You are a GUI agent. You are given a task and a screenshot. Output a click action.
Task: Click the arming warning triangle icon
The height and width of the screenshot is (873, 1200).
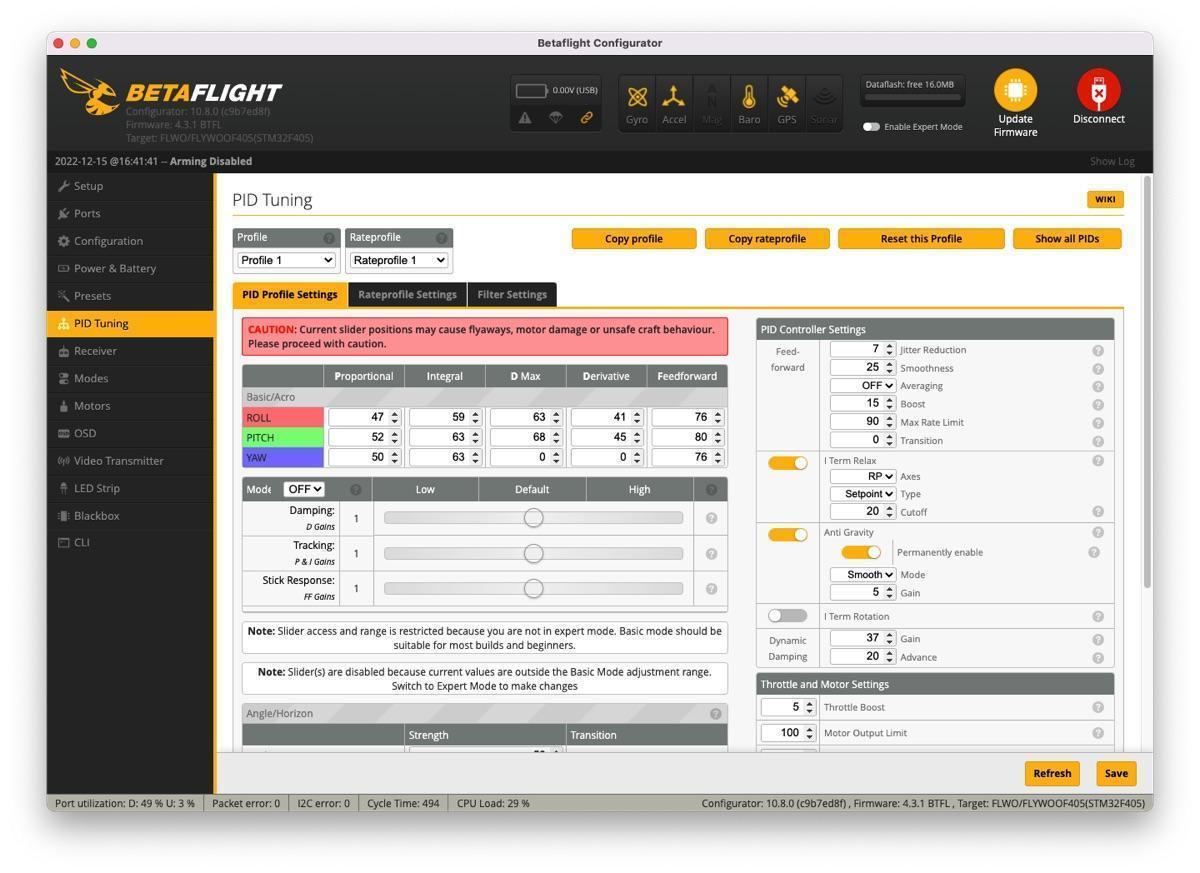pyautogui.click(x=525, y=117)
